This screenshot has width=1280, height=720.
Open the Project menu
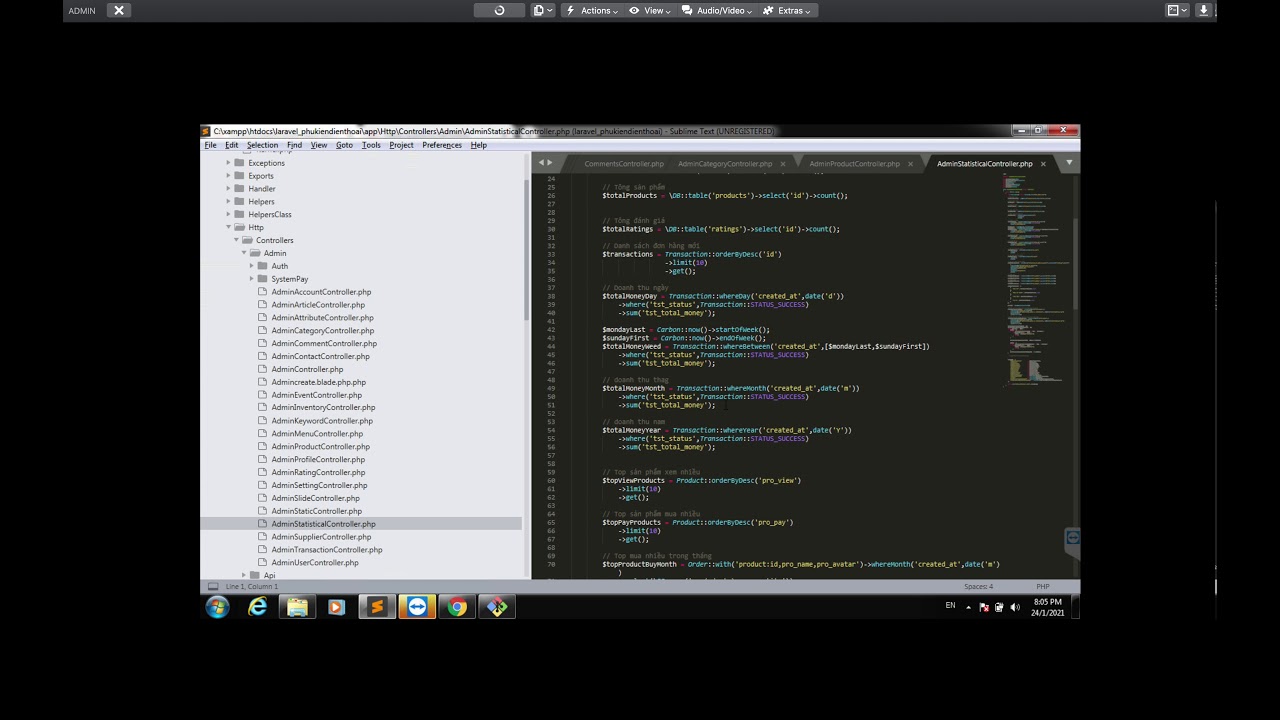[401, 145]
